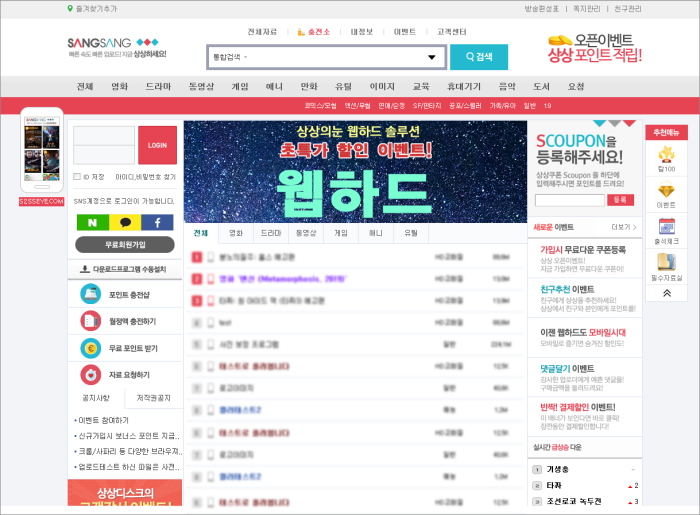
Task: Click the KakaoTalk login icon
Action: [x=125, y=222]
